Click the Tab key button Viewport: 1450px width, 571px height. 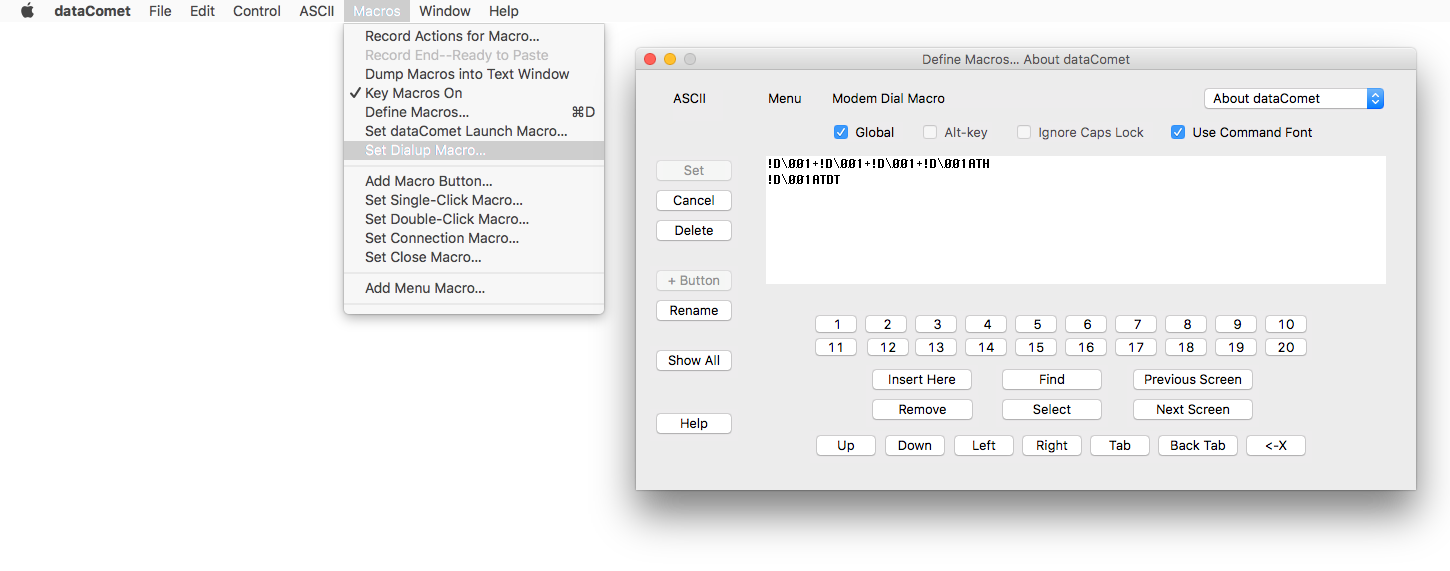pos(1120,445)
